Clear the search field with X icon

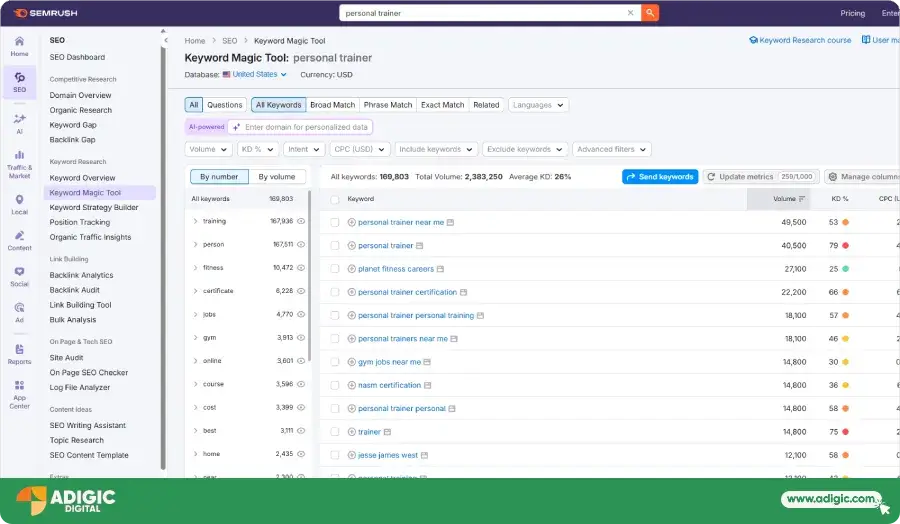[630, 13]
